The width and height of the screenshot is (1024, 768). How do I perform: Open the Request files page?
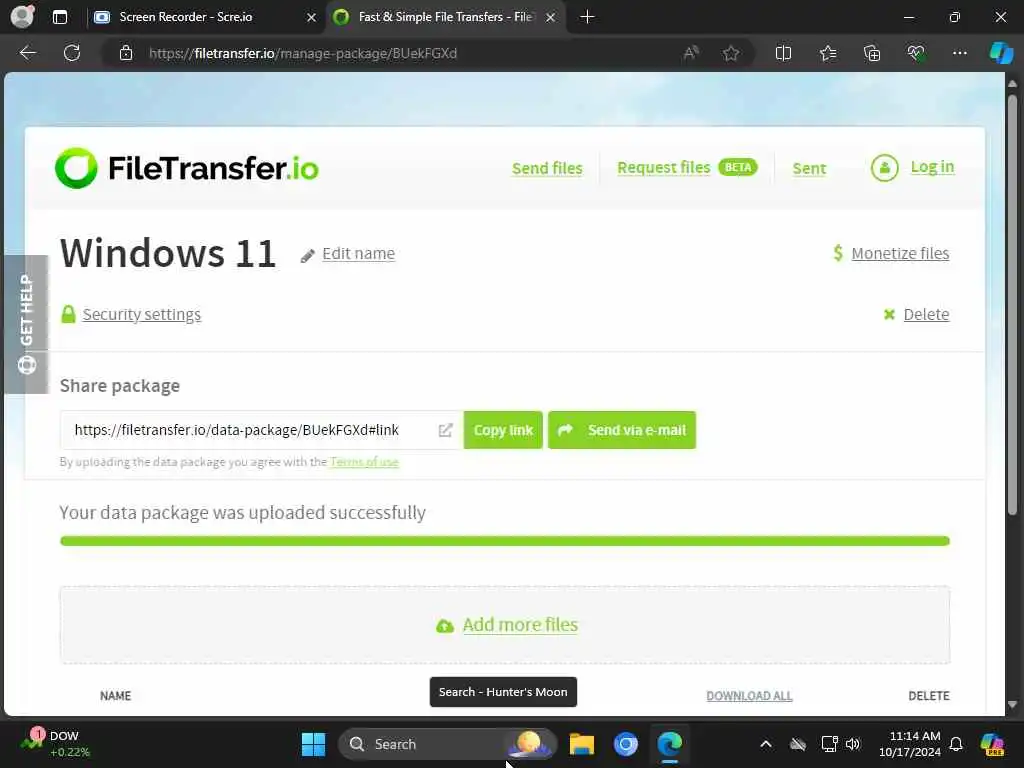coord(664,168)
